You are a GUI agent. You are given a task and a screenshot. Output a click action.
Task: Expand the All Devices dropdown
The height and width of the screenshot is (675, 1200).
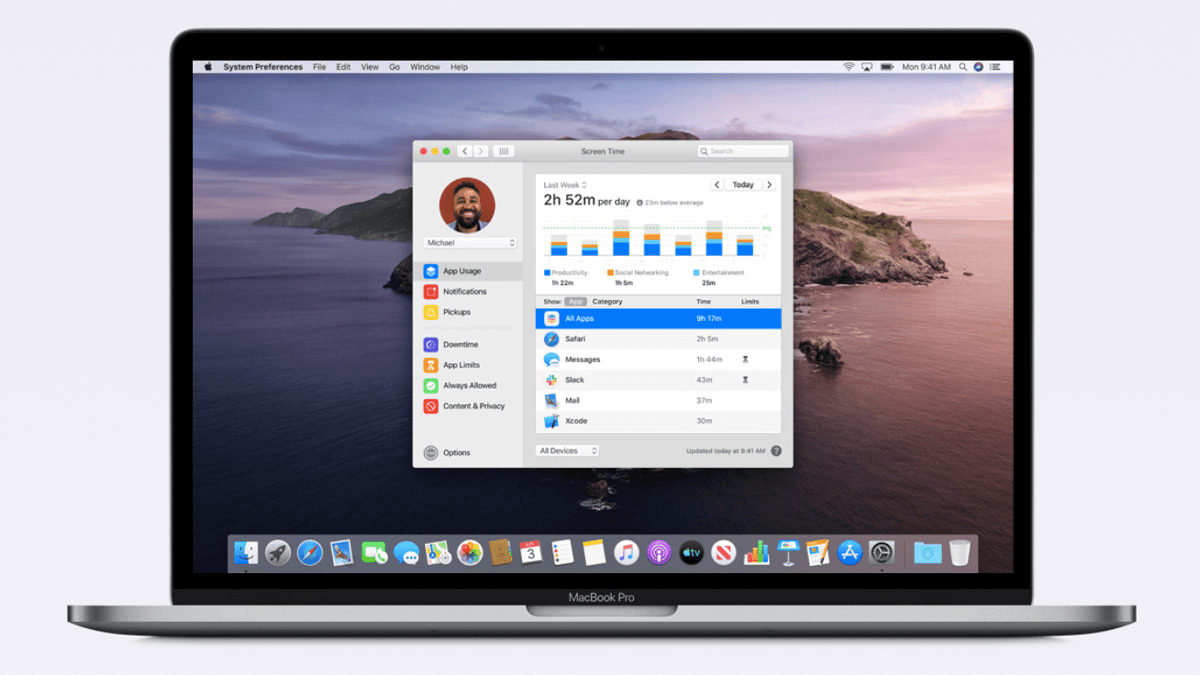tap(567, 451)
